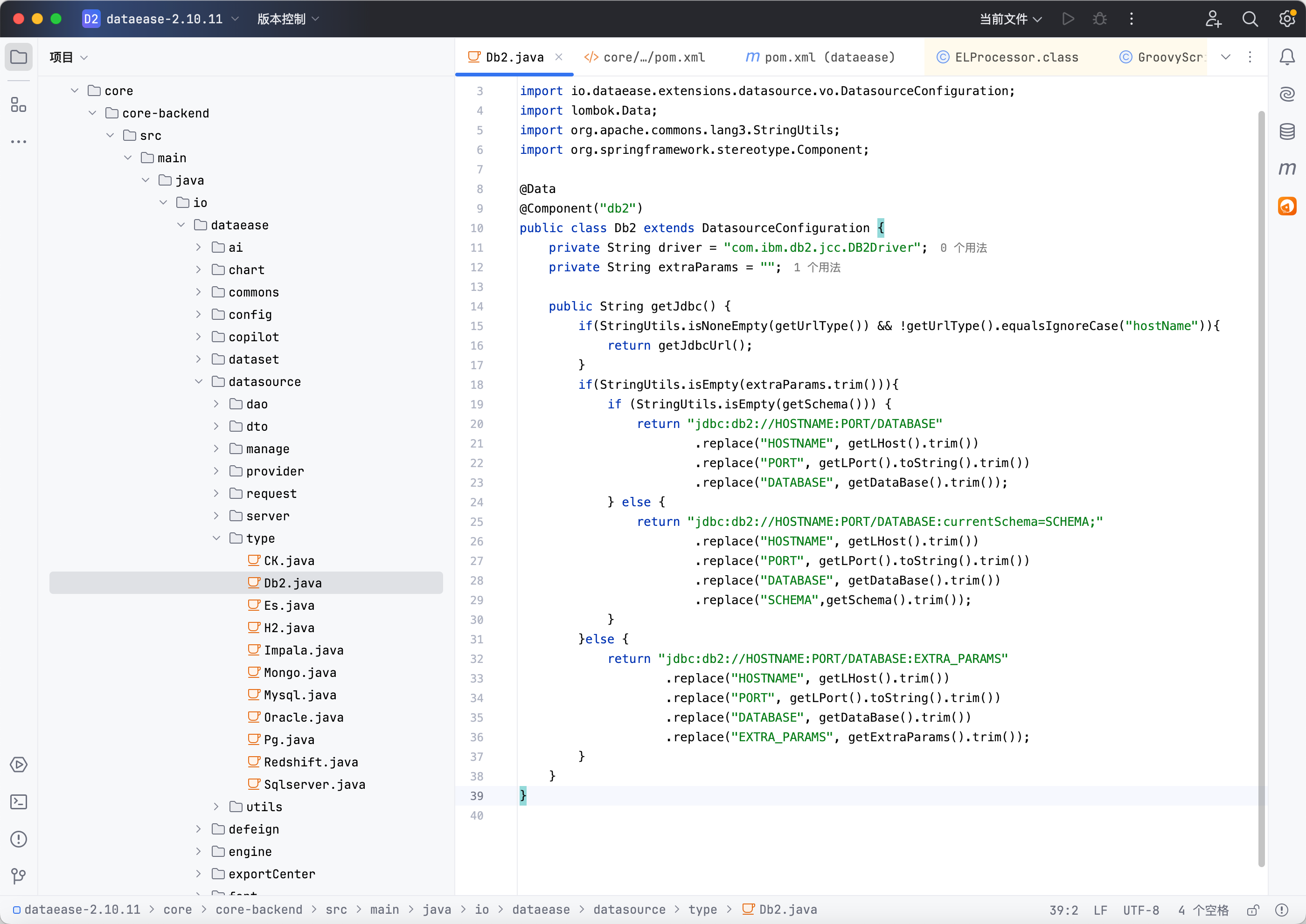Collapse the type folder
Screen dimensions: 1306x924
coord(216,538)
